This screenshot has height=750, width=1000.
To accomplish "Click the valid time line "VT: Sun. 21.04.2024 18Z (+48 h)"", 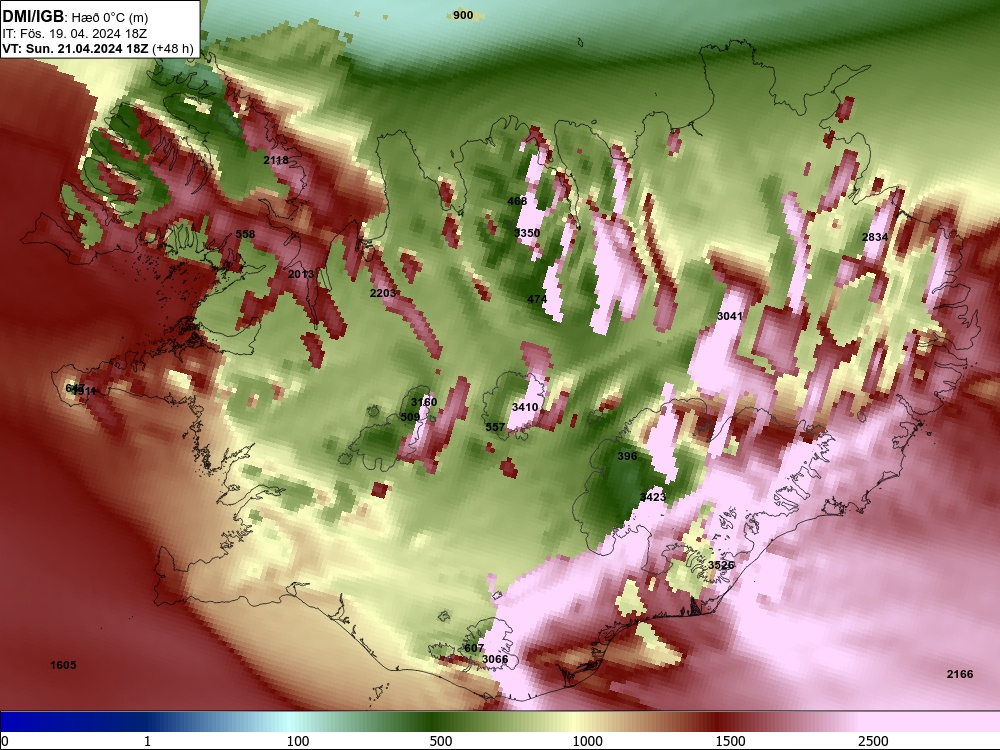I will pos(98,48).
